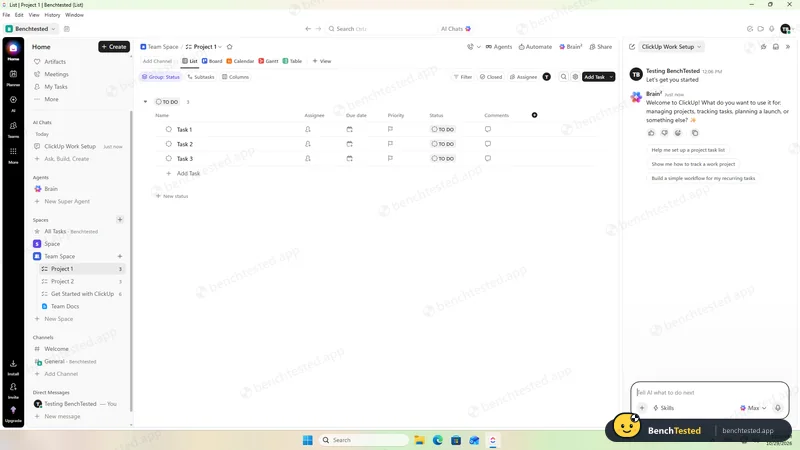Click the Upgrade icon in the left rail
Image resolution: width=800 pixels, height=450 pixels.
[x=13, y=413]
